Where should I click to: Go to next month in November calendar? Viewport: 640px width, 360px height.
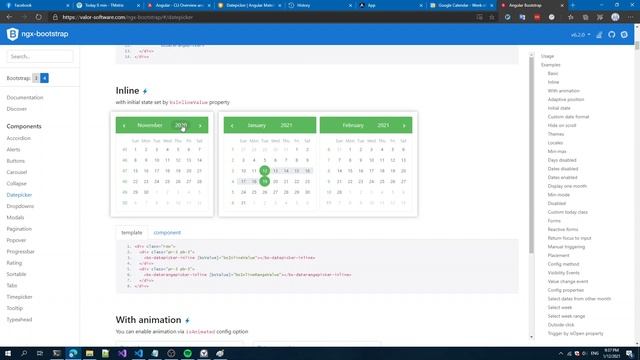(200, 126)
